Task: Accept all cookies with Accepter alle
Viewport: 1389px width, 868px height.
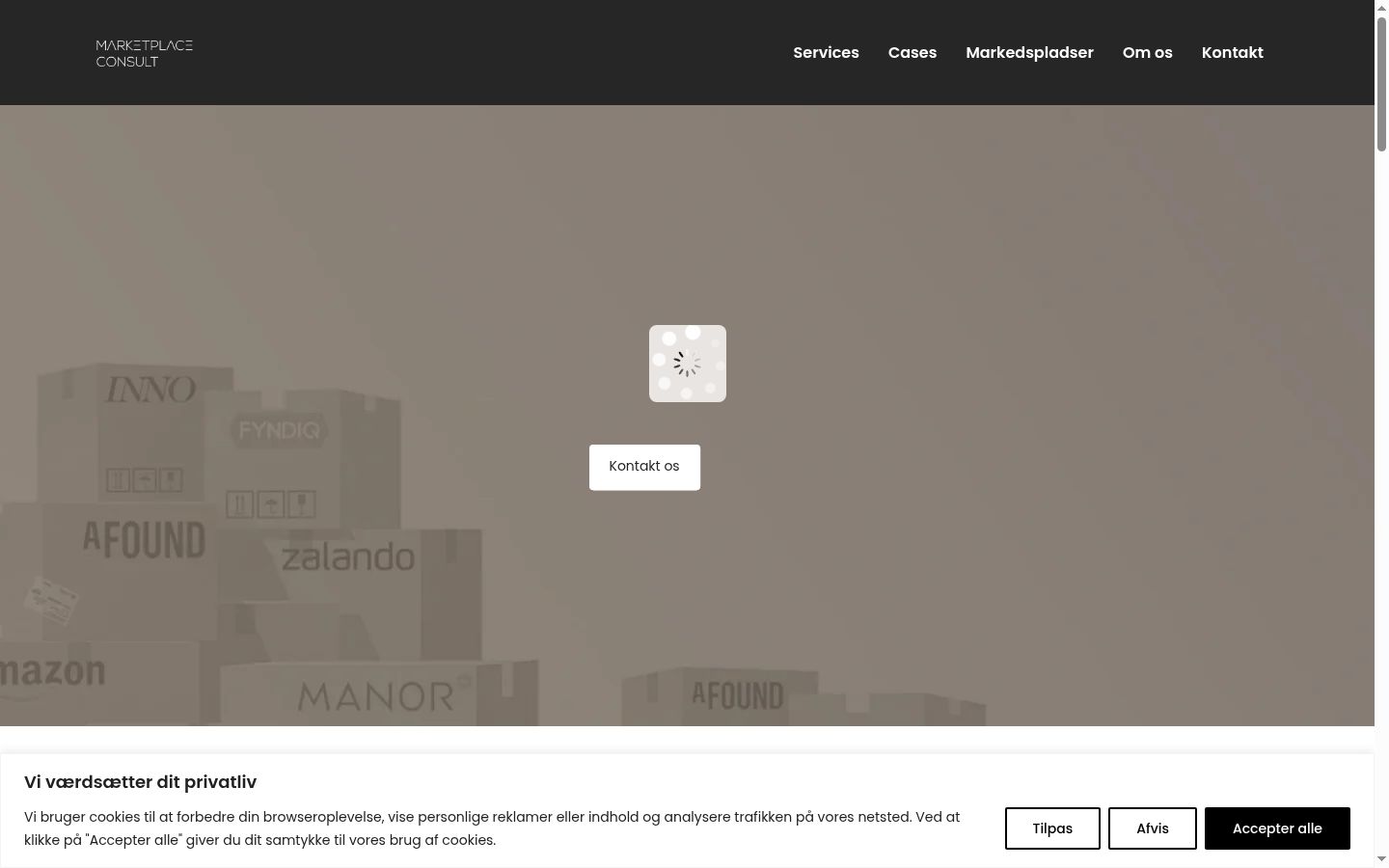Action: [x=1277, y=828]
